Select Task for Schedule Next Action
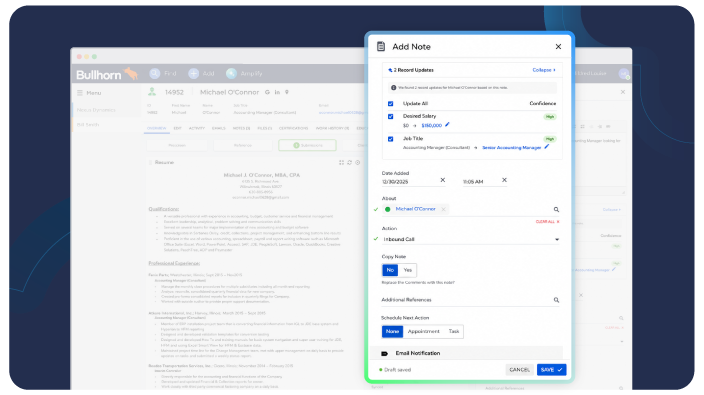 point(453,331)
